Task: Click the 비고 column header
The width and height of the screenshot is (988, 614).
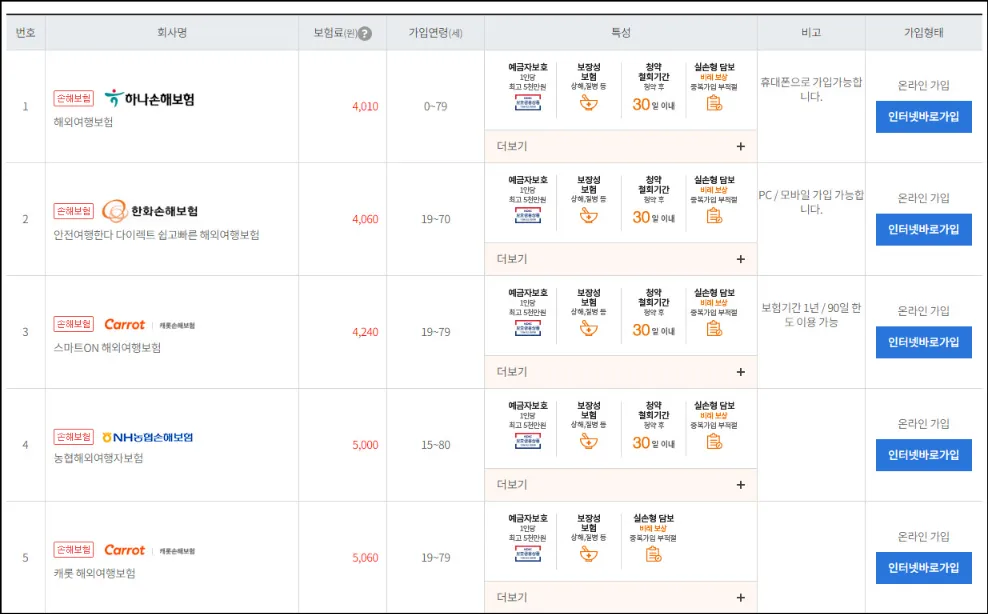Action: (x=811, y=33)
